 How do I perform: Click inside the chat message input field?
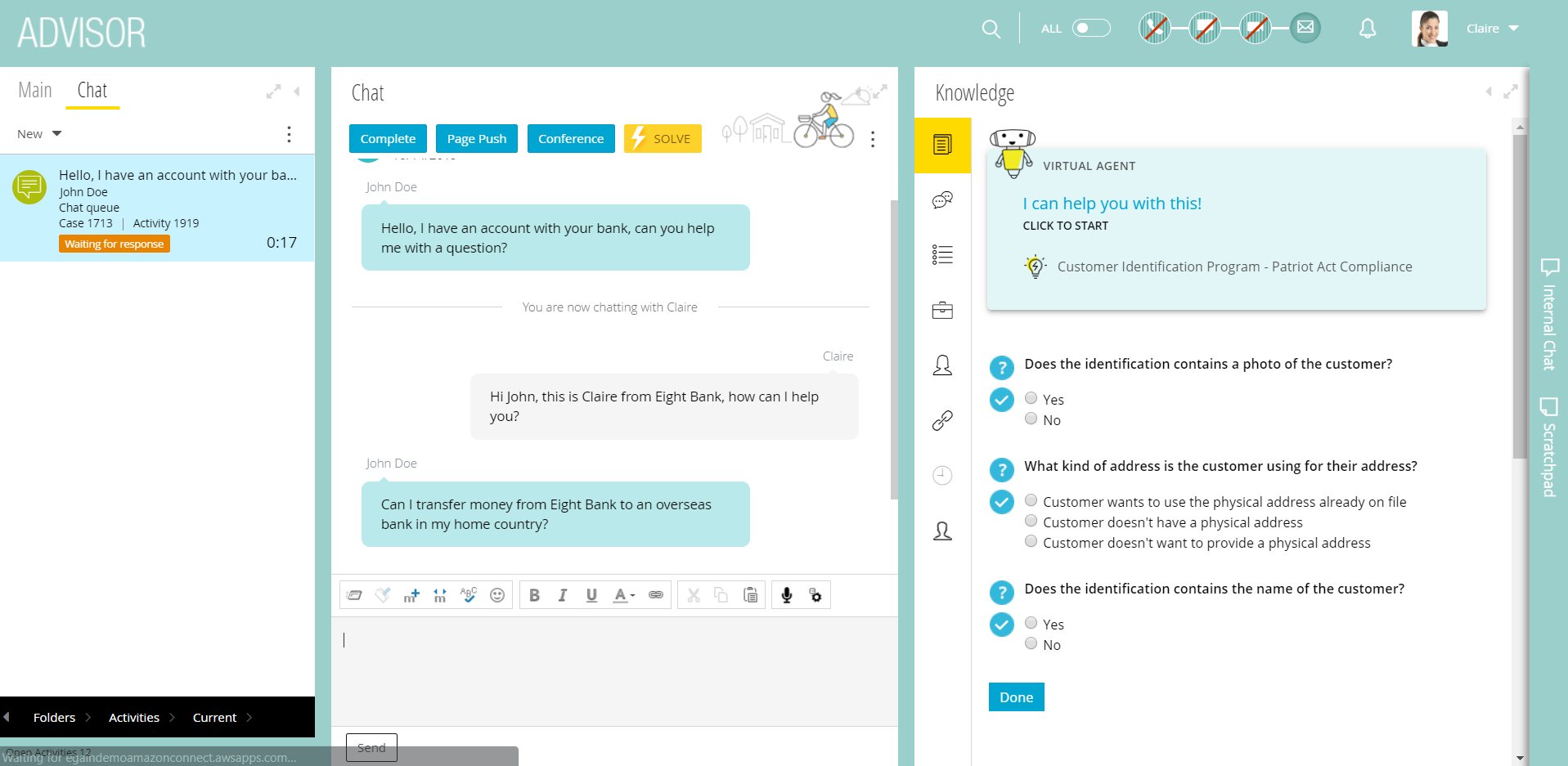612,670
